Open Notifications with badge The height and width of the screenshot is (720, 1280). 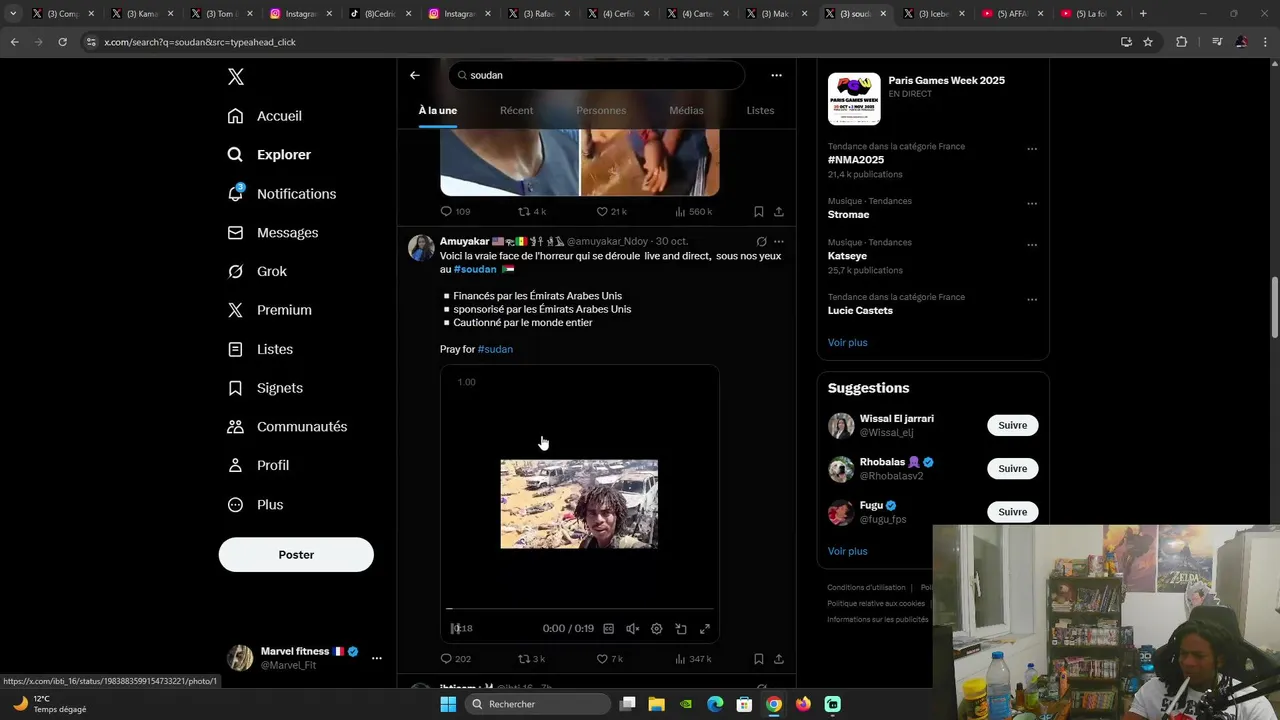click(x=282, y=194)
